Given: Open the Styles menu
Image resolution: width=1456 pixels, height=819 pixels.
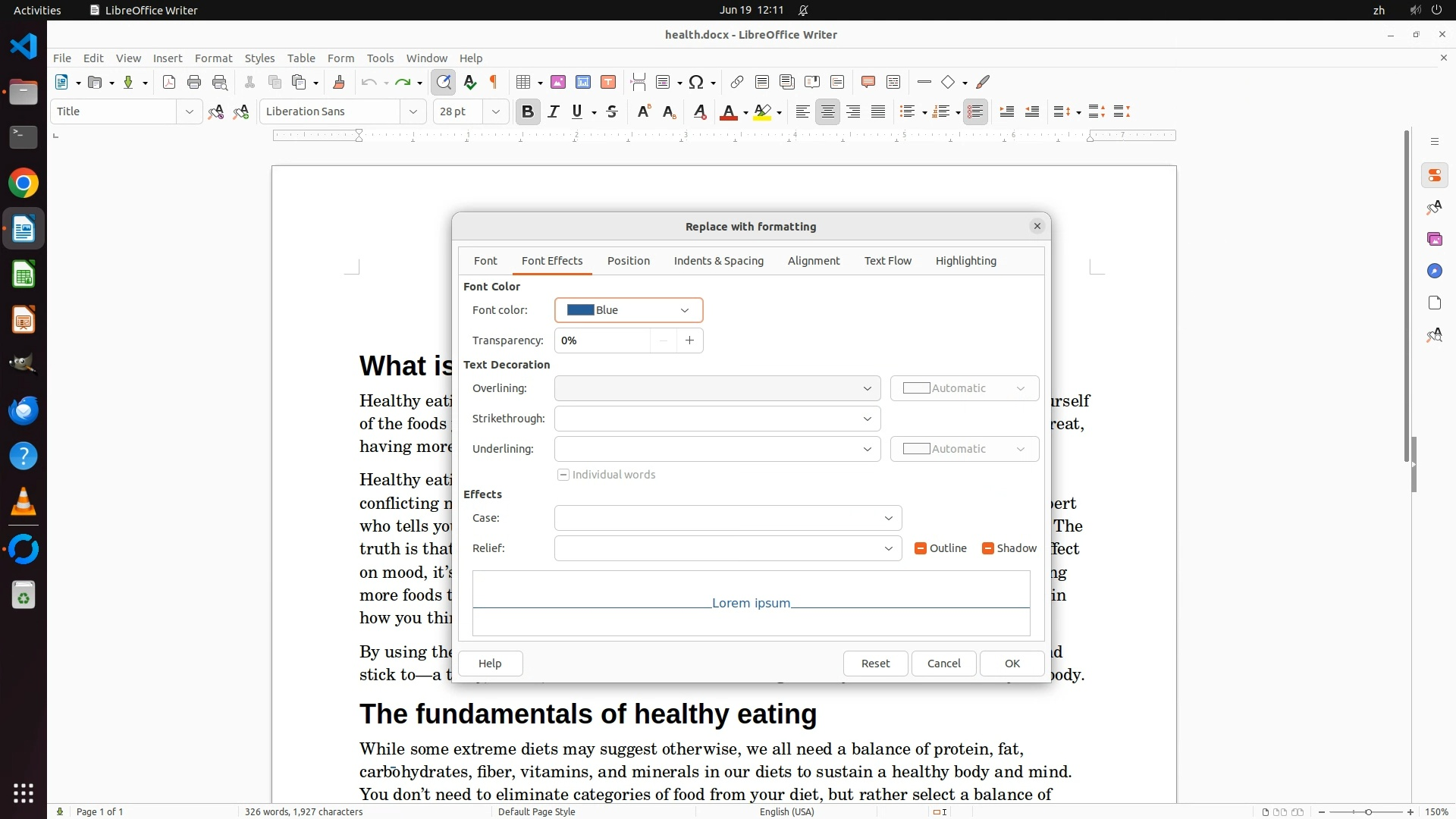Looking at the screenshot, I should pos(259,58).
